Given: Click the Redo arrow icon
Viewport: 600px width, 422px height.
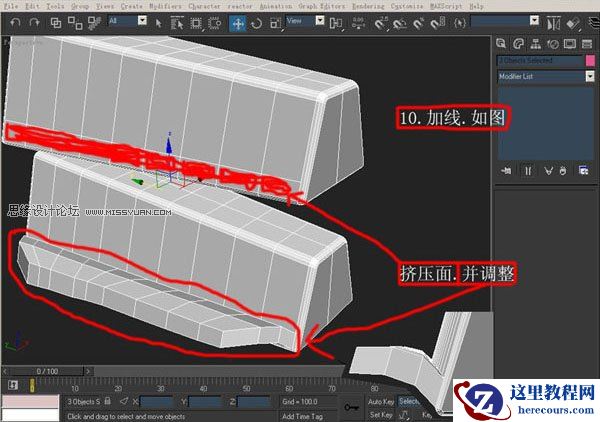Looking at the screenshot, I should [x=34, y=23].
